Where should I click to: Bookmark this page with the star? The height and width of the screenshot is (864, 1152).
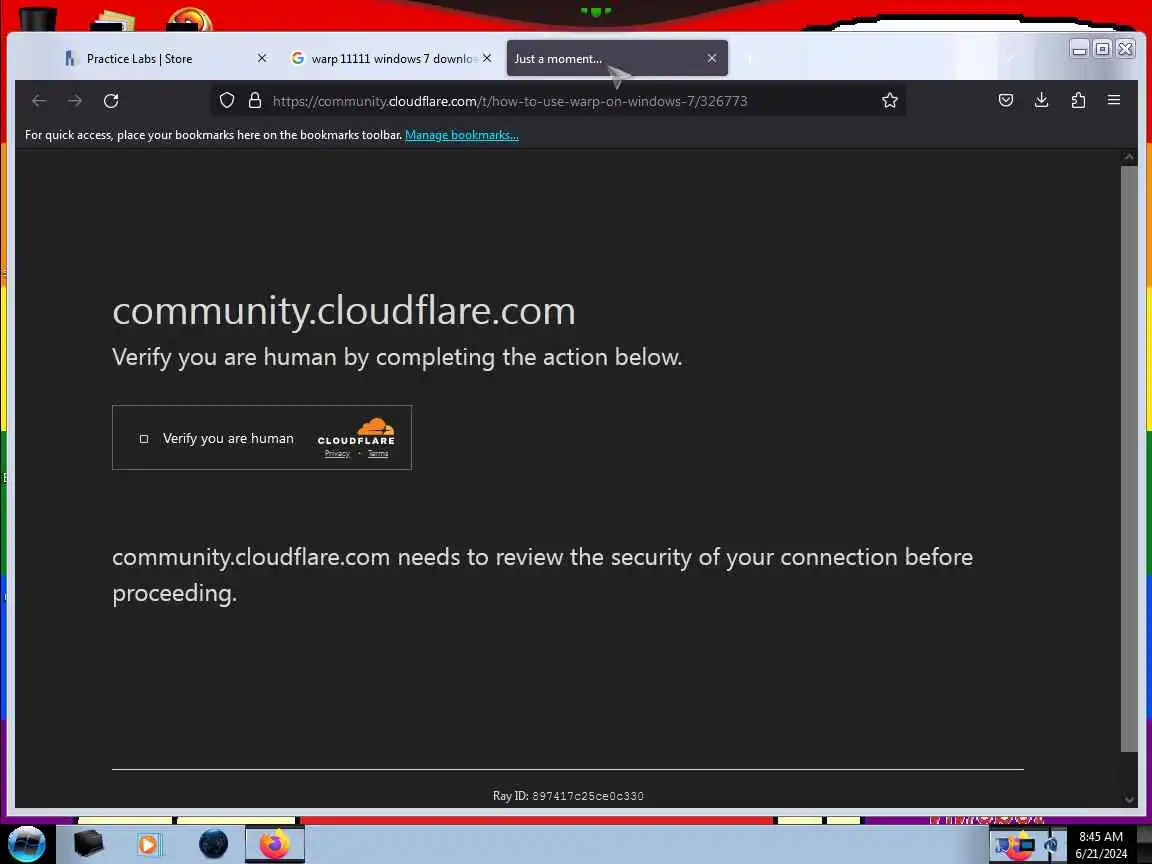click(890, 101)
